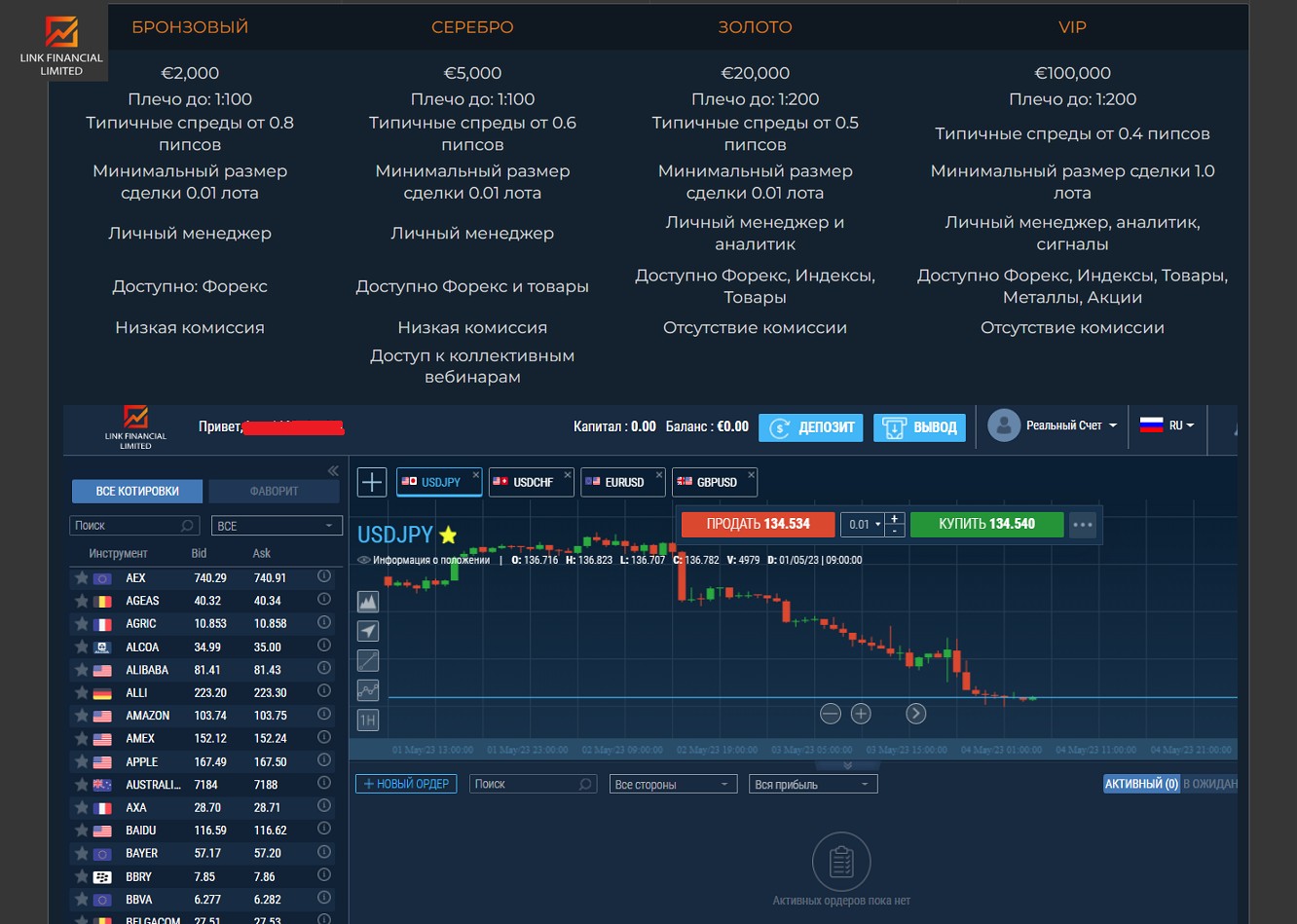The image size is (1297, 924).
Task: Favorite BBRY with its star
Action: click(x=82, y=876)
